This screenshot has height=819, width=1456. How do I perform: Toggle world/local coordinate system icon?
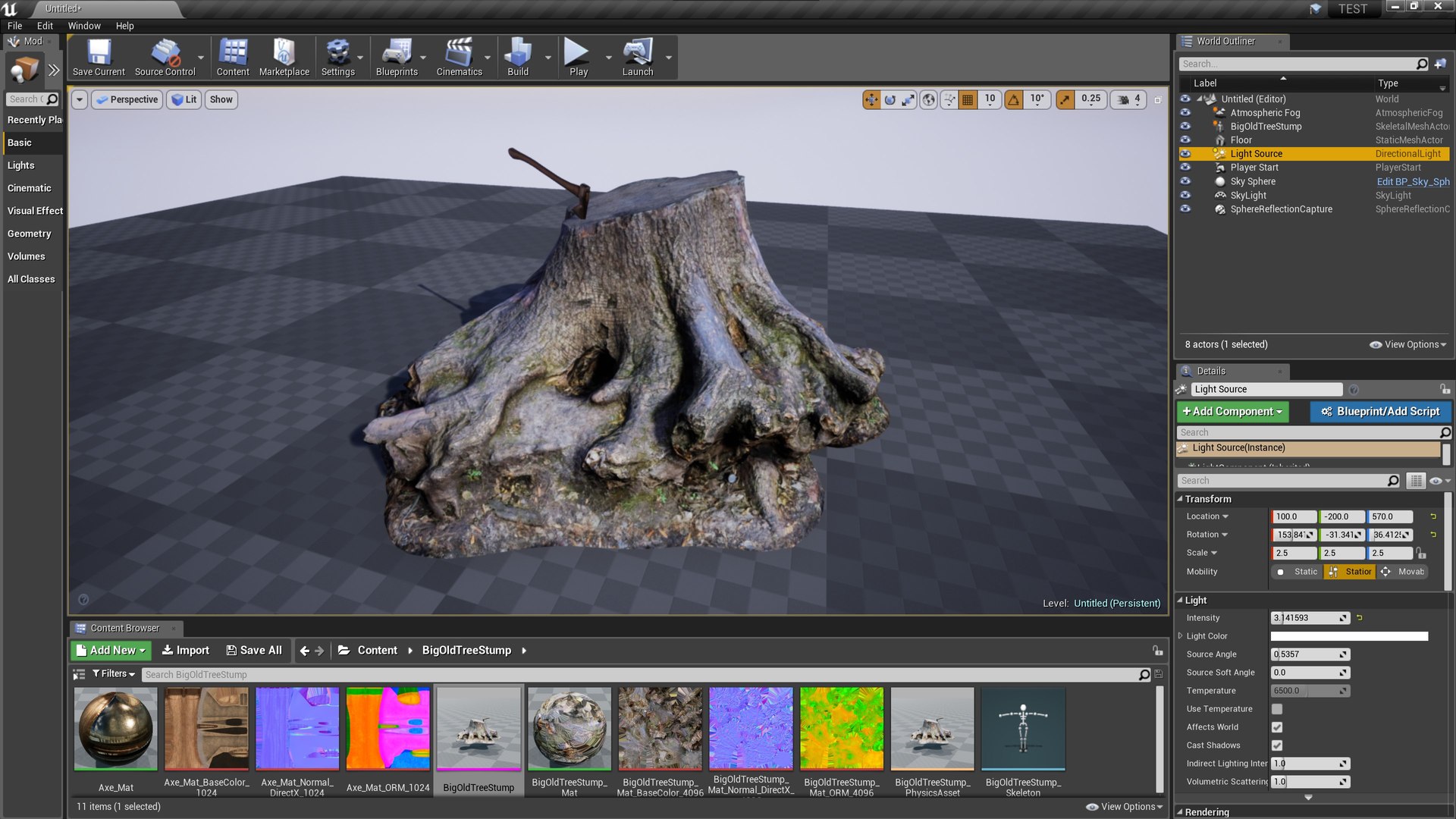[928, 99]
